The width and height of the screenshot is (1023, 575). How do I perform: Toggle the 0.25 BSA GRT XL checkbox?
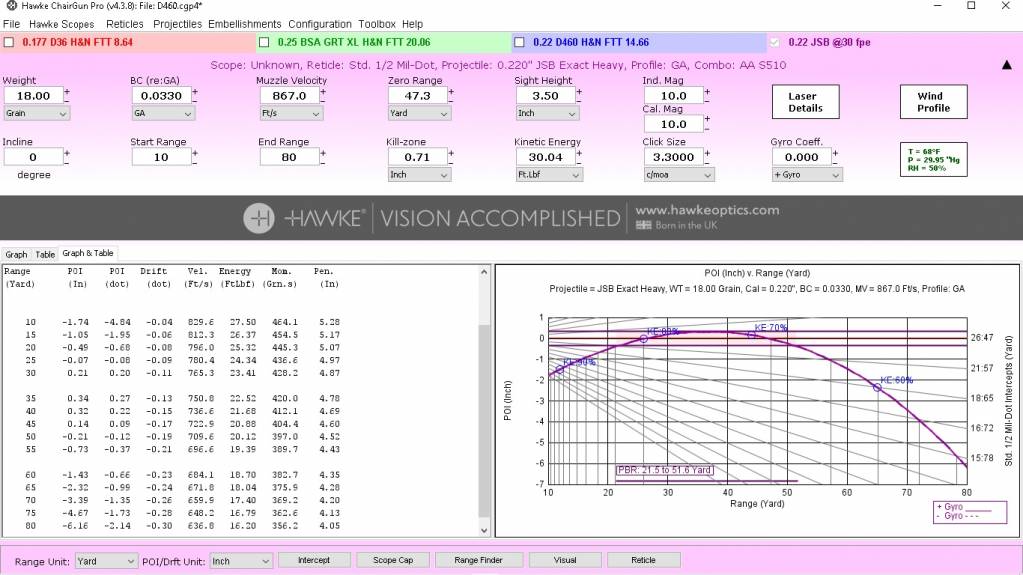(x=264, y=42)
